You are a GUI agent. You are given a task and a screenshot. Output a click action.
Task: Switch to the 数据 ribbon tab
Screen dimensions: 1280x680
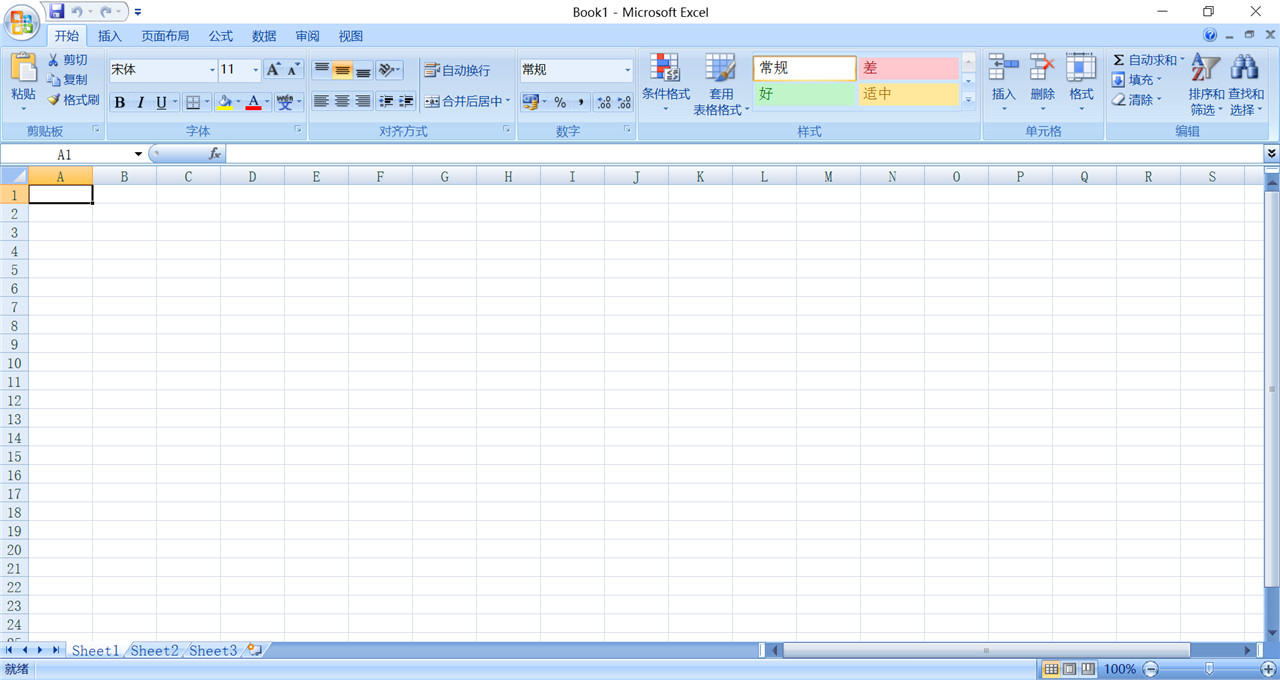(x=264, y=36)
